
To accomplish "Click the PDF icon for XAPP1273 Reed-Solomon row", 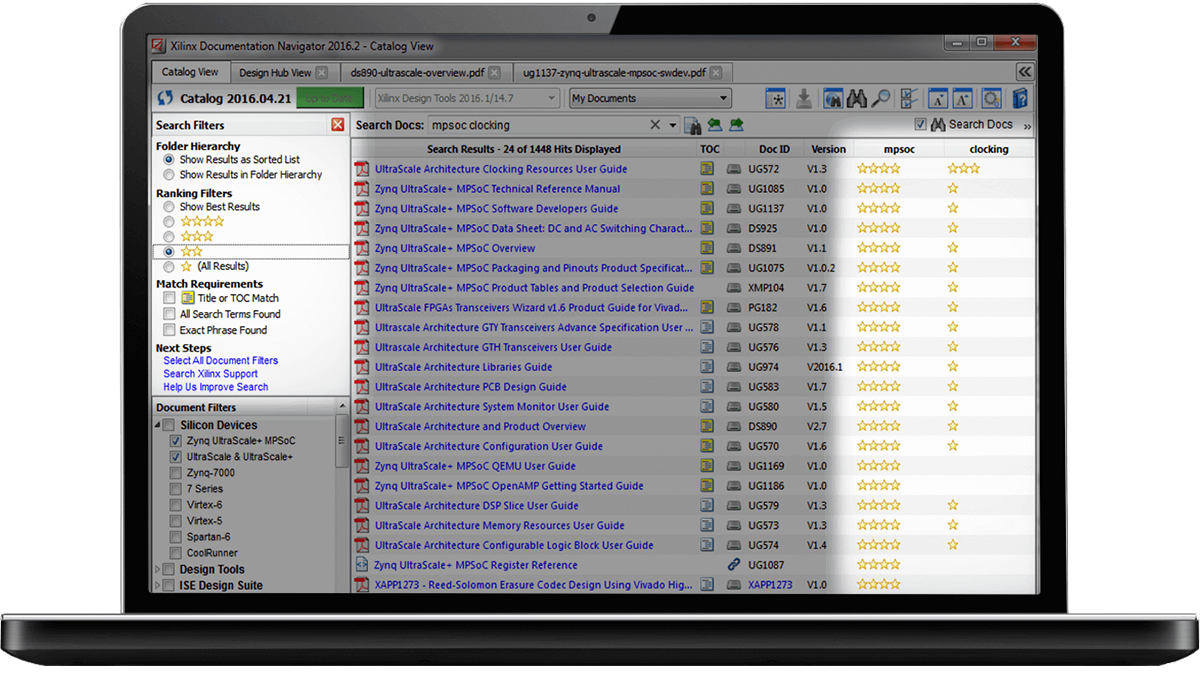I will [x=363, y=585].
